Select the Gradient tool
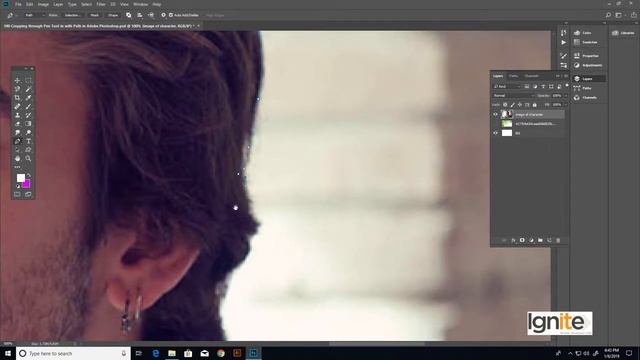 [28, 124]
